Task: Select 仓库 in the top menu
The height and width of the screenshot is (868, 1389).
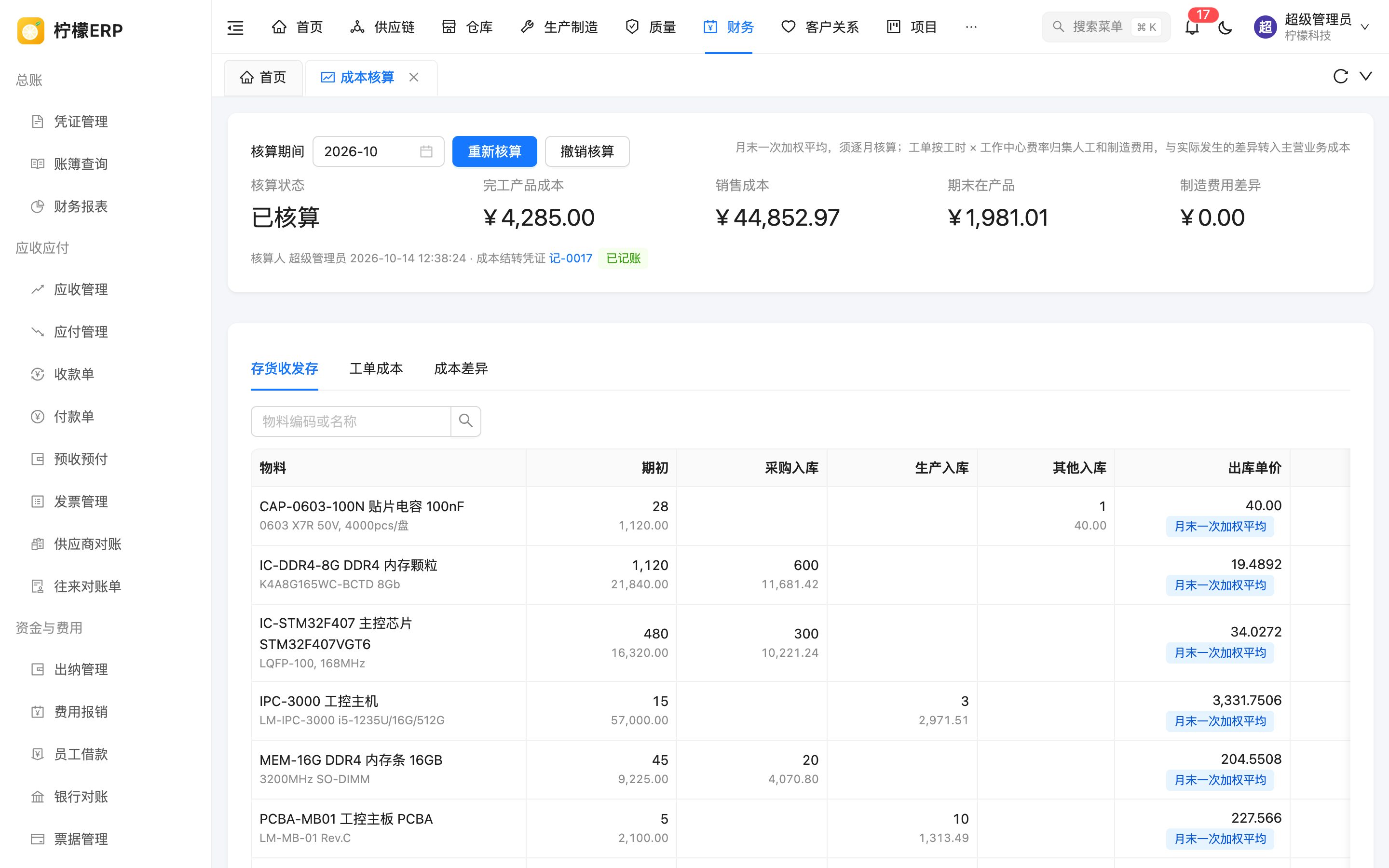Action: click(467, 27)
